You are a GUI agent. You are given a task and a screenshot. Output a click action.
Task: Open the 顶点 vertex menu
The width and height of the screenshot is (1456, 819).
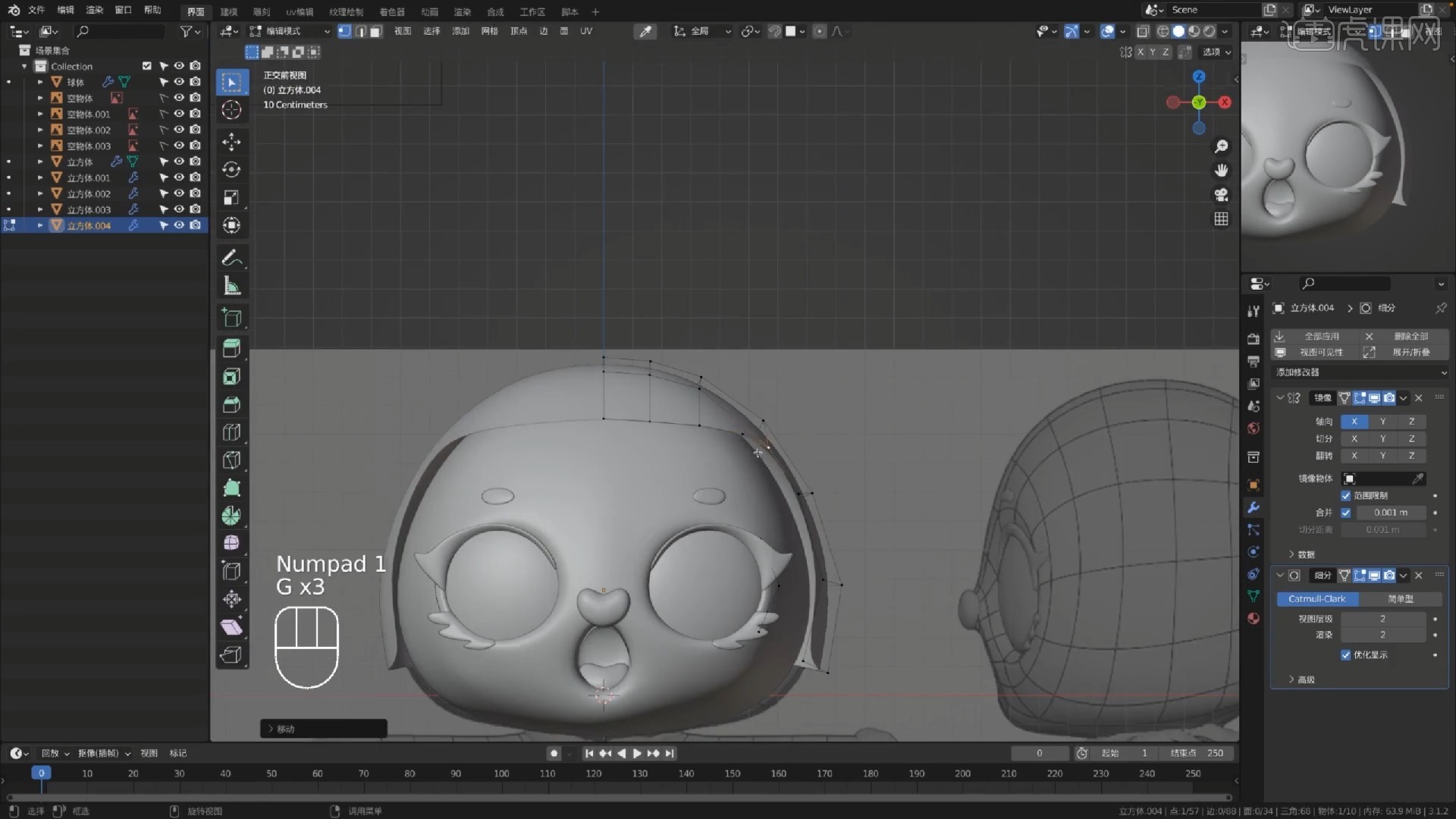point(519,31)
